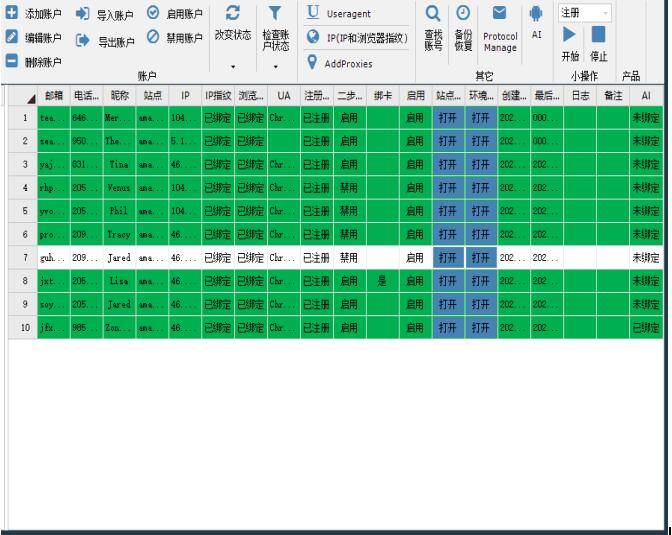The width and height of the screenshot is (672, 535).
Task: Select row header number 1
Action: (23, 118)
